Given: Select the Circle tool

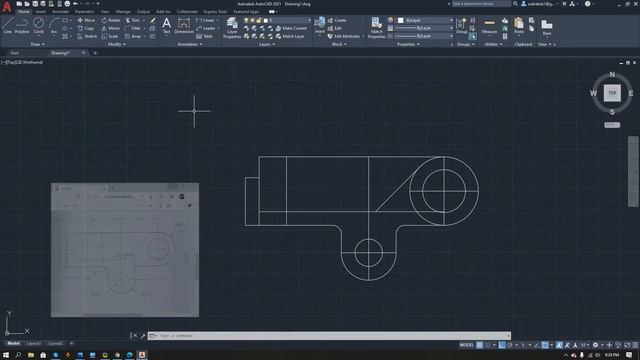Looking at the screenshot, I should 38,25.
